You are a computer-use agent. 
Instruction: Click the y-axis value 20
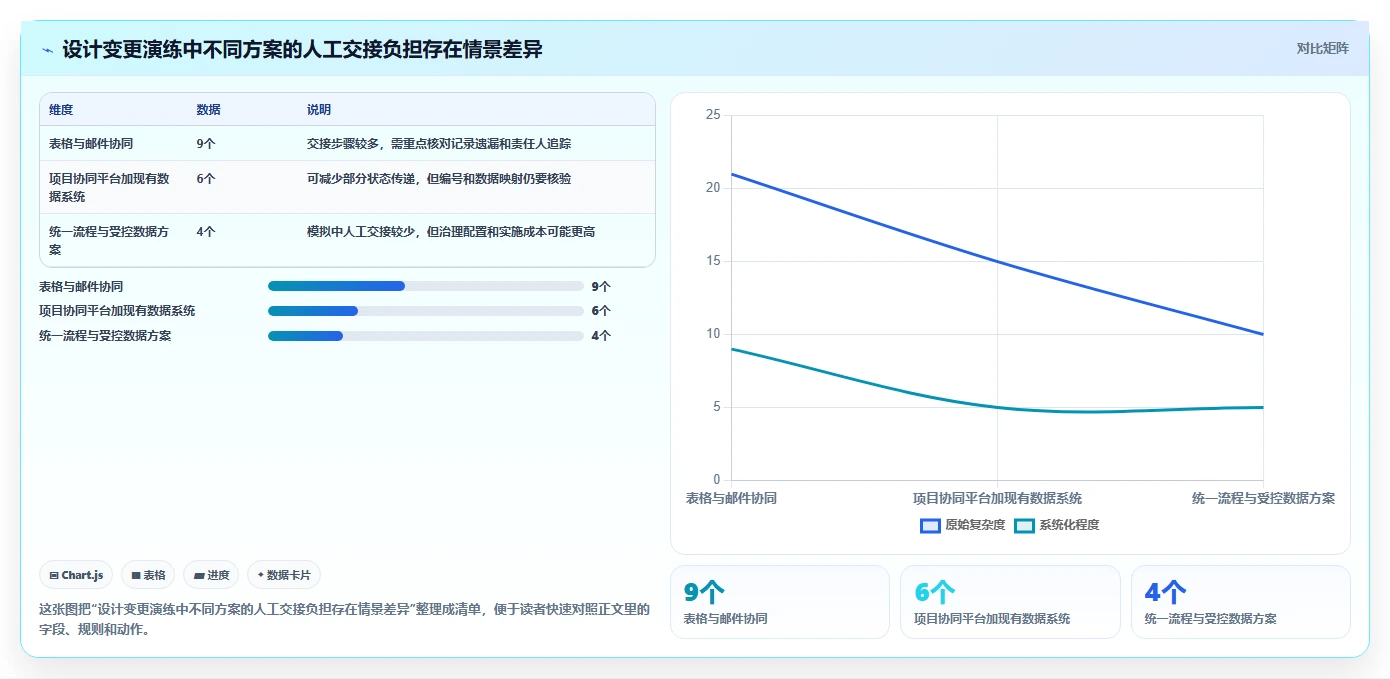[x=713, y=188]
